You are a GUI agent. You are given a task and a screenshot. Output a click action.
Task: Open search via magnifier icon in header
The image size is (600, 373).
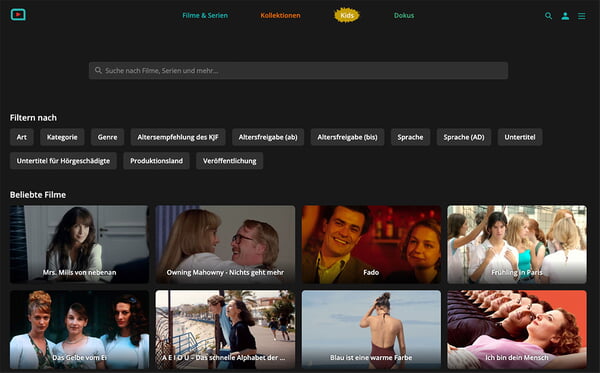[x=548, y=16]
